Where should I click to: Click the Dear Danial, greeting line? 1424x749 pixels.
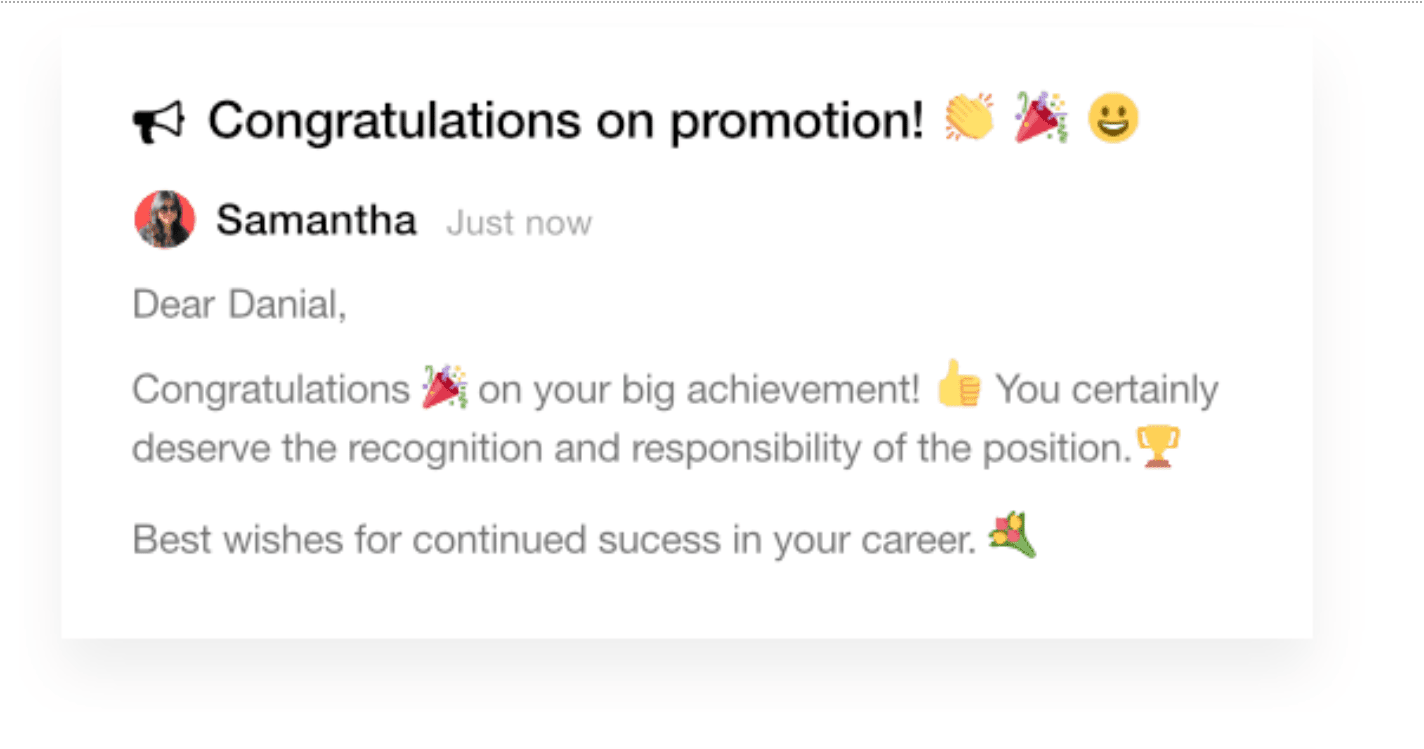coord(239,304)
